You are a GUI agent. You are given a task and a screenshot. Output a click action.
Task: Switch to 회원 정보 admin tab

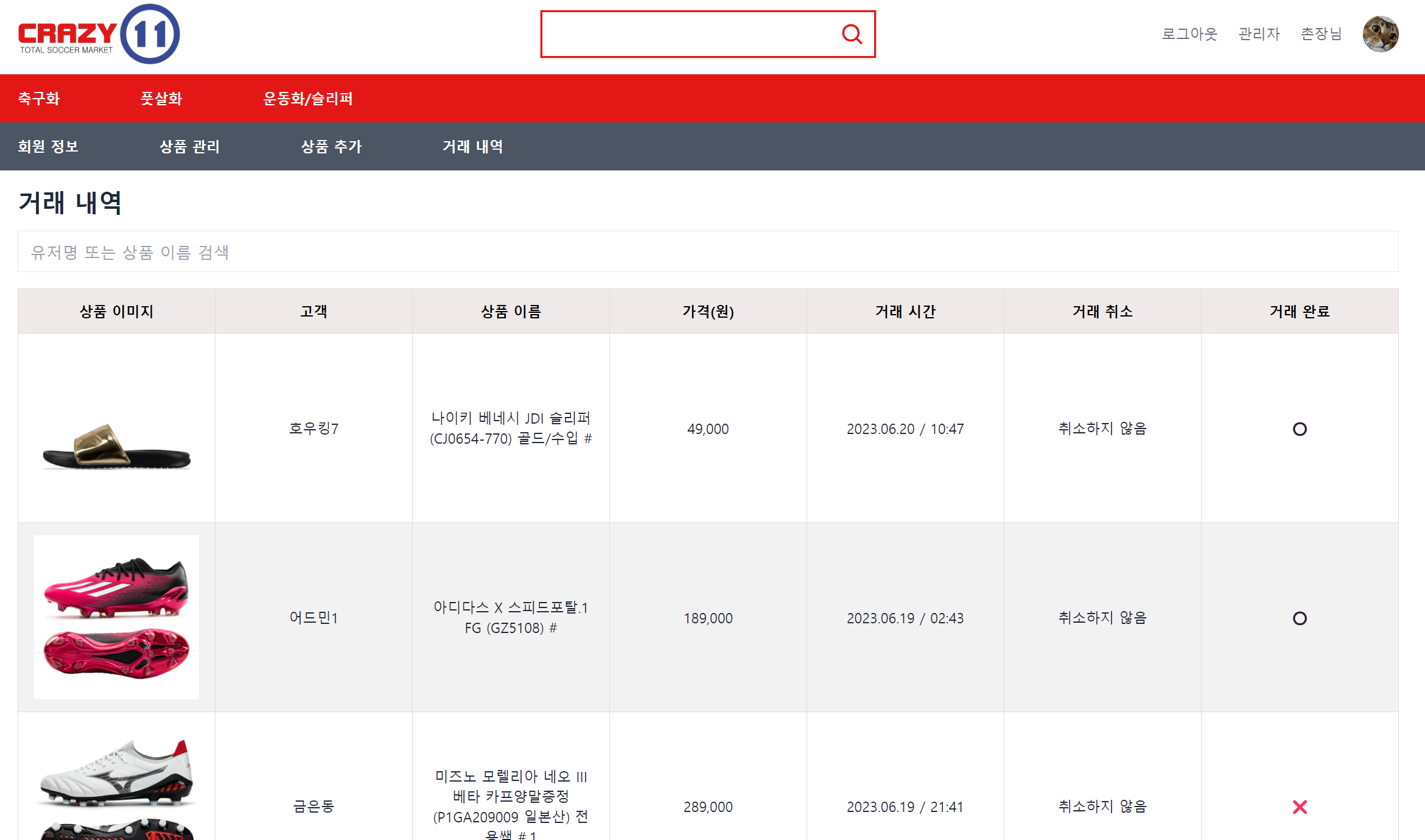(48, 147)
